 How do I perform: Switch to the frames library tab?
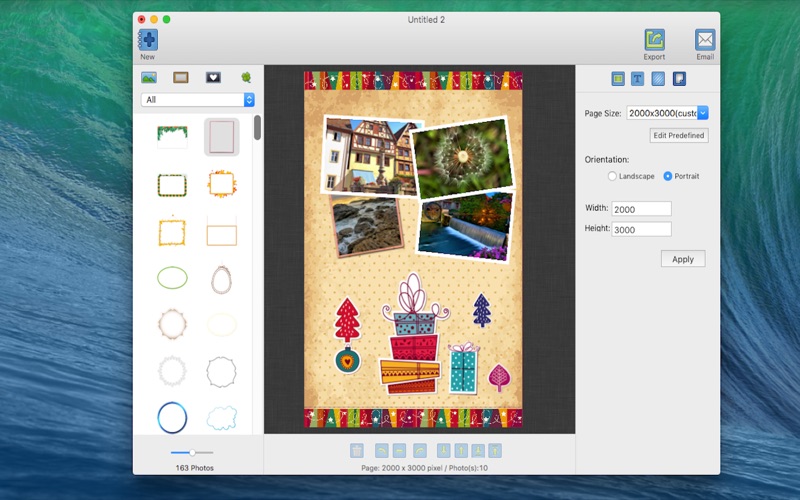point(181,78)
